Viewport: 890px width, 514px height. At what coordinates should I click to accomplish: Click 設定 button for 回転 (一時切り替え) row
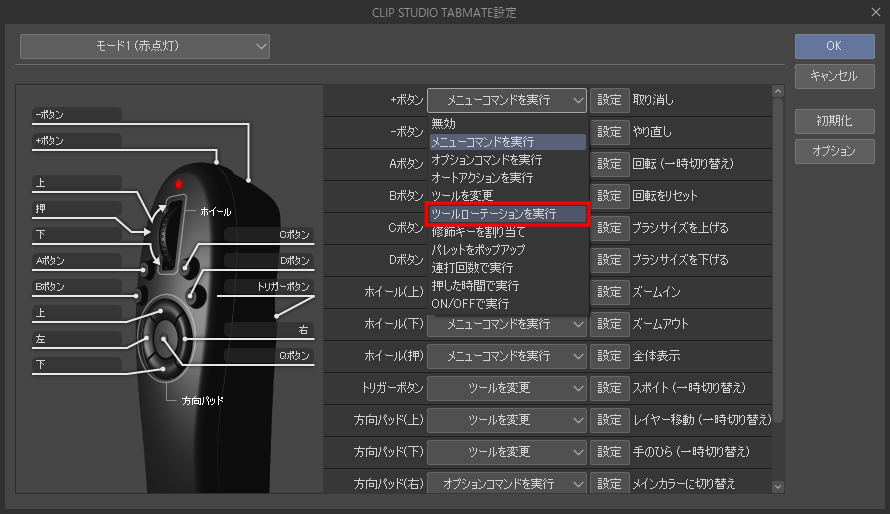pos(610,165)
